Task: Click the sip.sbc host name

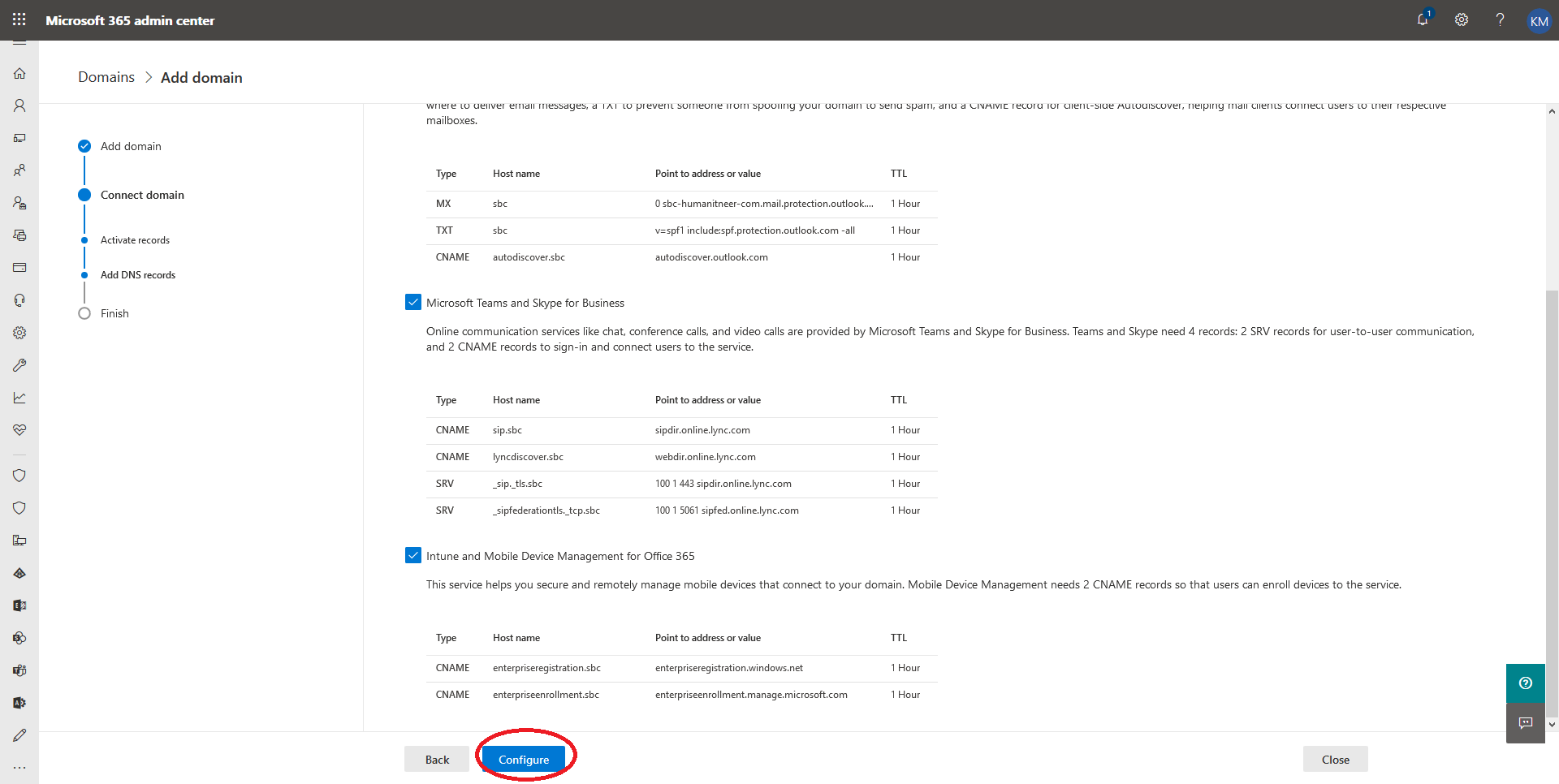Action: (507, 430)
